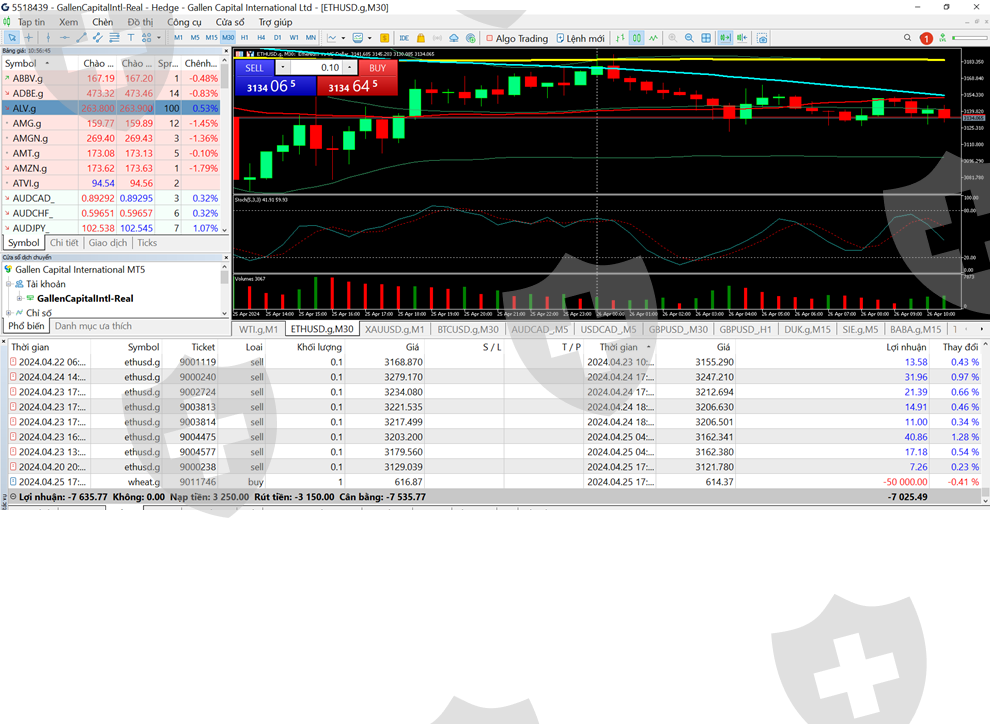Click the BUY button
This screenshot has width=990, height=724.
pyautogui.click(x=378, y=68)
